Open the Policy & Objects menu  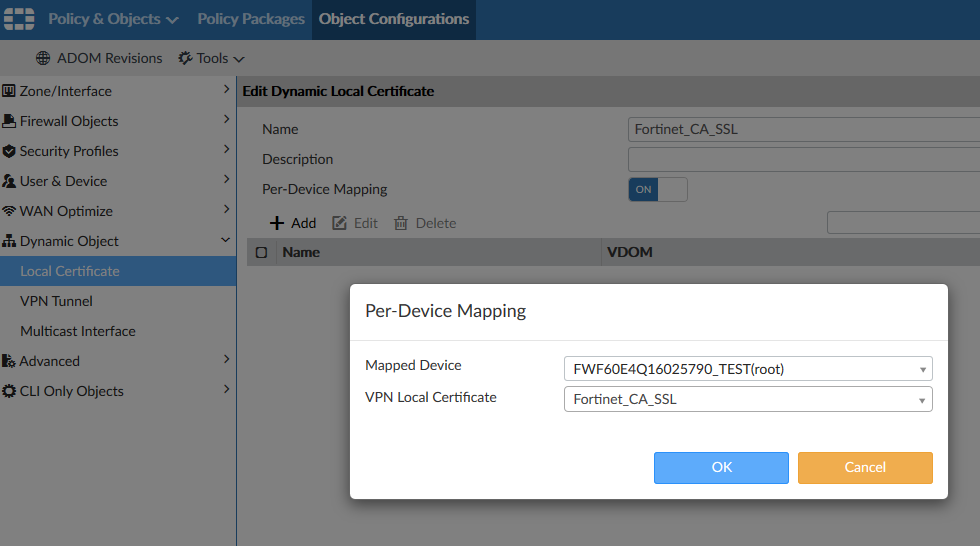(x=113, y=19)
